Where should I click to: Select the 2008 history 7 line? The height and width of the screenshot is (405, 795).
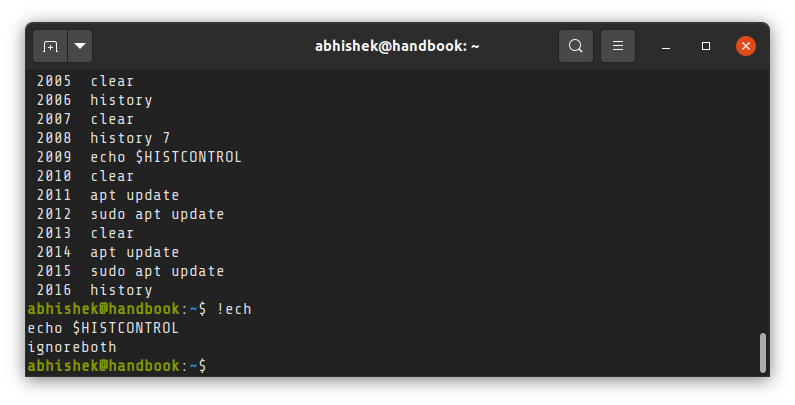click(103, 138)
